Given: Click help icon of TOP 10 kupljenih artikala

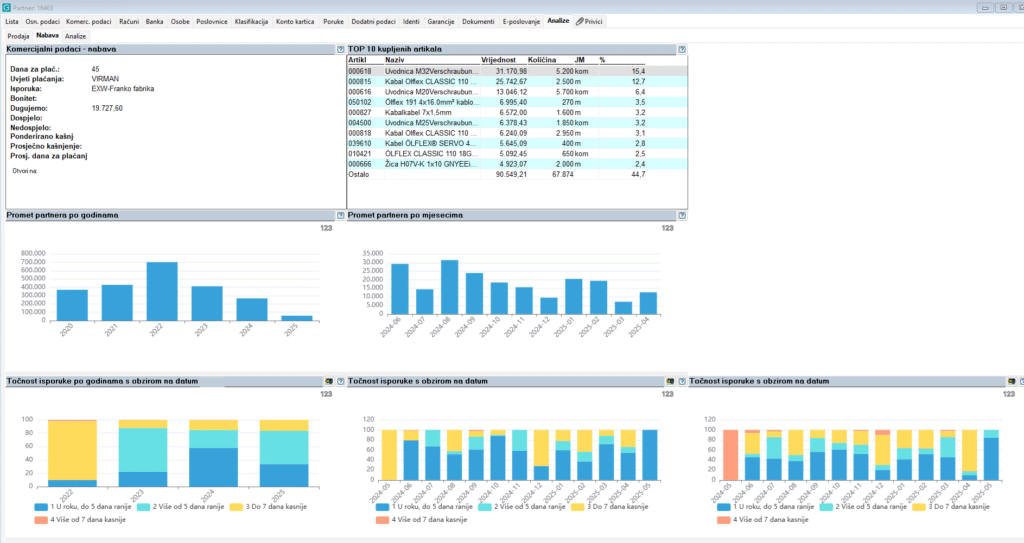Looking at the screenshot, I should [681, 49].
